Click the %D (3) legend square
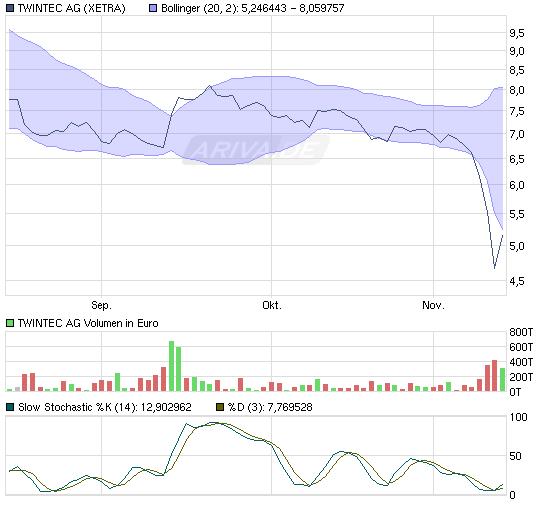Image resolution: width=545 pixels, height=509 pixels. [220, 407]
